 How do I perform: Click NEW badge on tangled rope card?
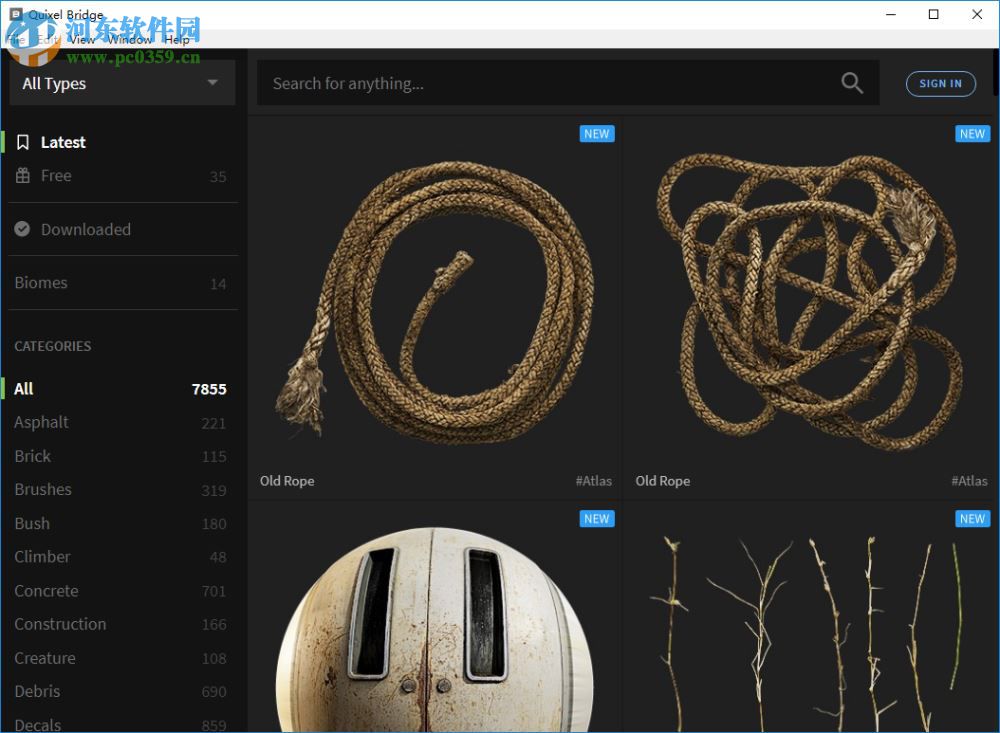[x=972, y=134]
